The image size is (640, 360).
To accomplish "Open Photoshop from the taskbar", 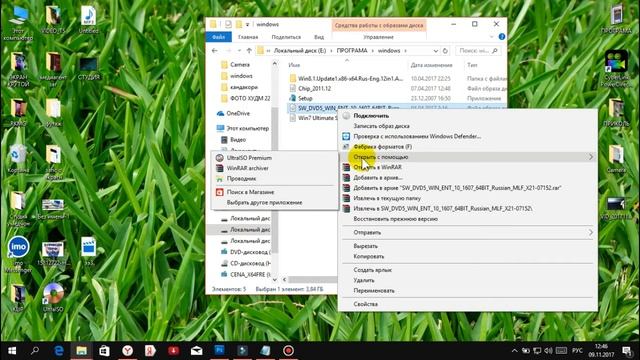I will (219, 350).
